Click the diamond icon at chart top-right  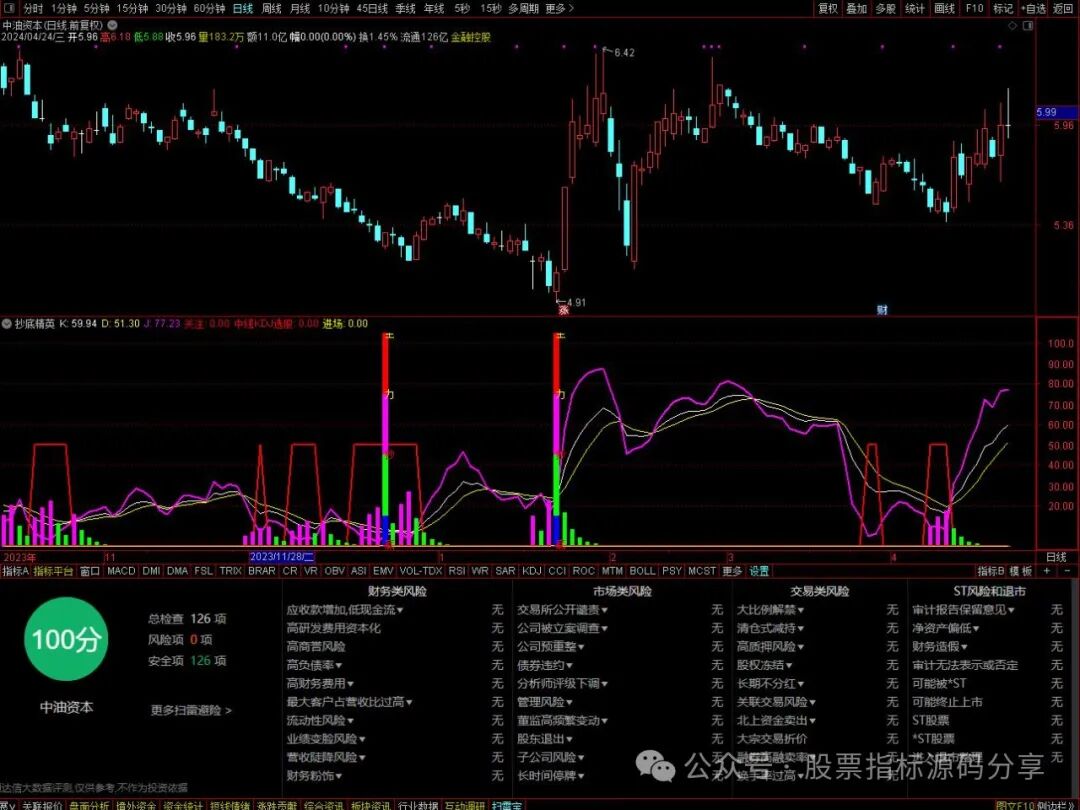pyautogui.click(x=1012, y=25)
